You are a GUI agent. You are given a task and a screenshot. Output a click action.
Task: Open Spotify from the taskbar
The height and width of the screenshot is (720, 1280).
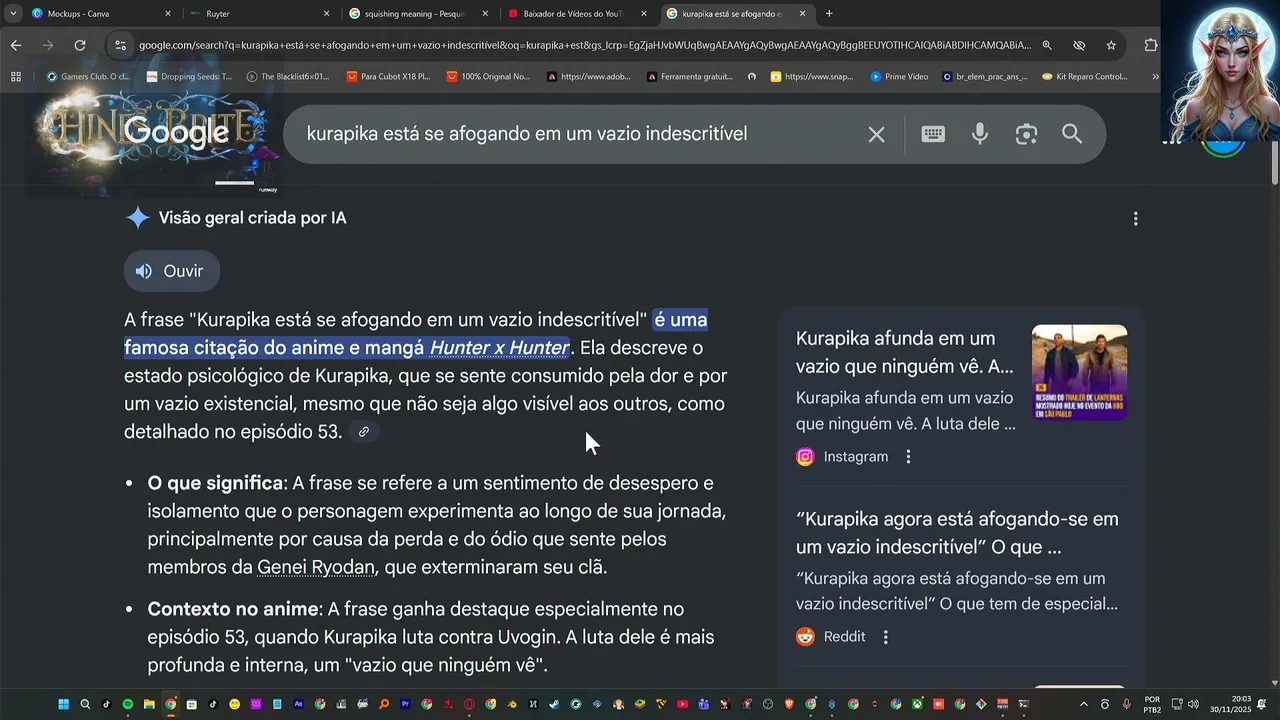[128, 704]
